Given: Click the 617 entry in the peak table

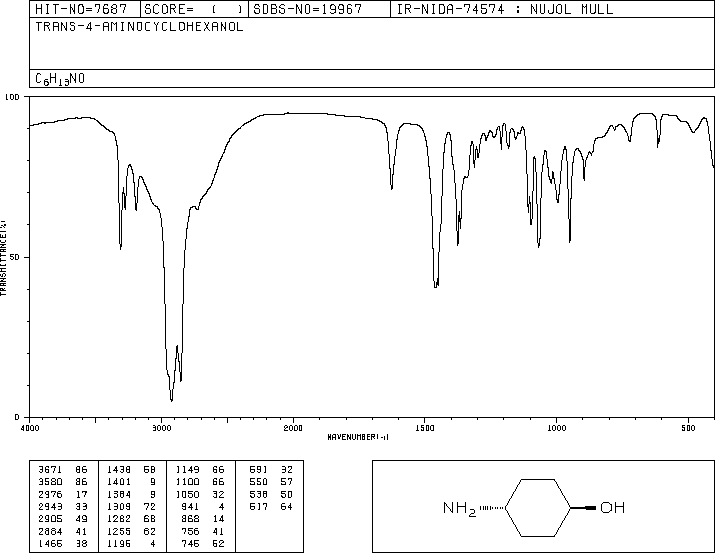Looking at the screenshot, I should tap(259, 506).
